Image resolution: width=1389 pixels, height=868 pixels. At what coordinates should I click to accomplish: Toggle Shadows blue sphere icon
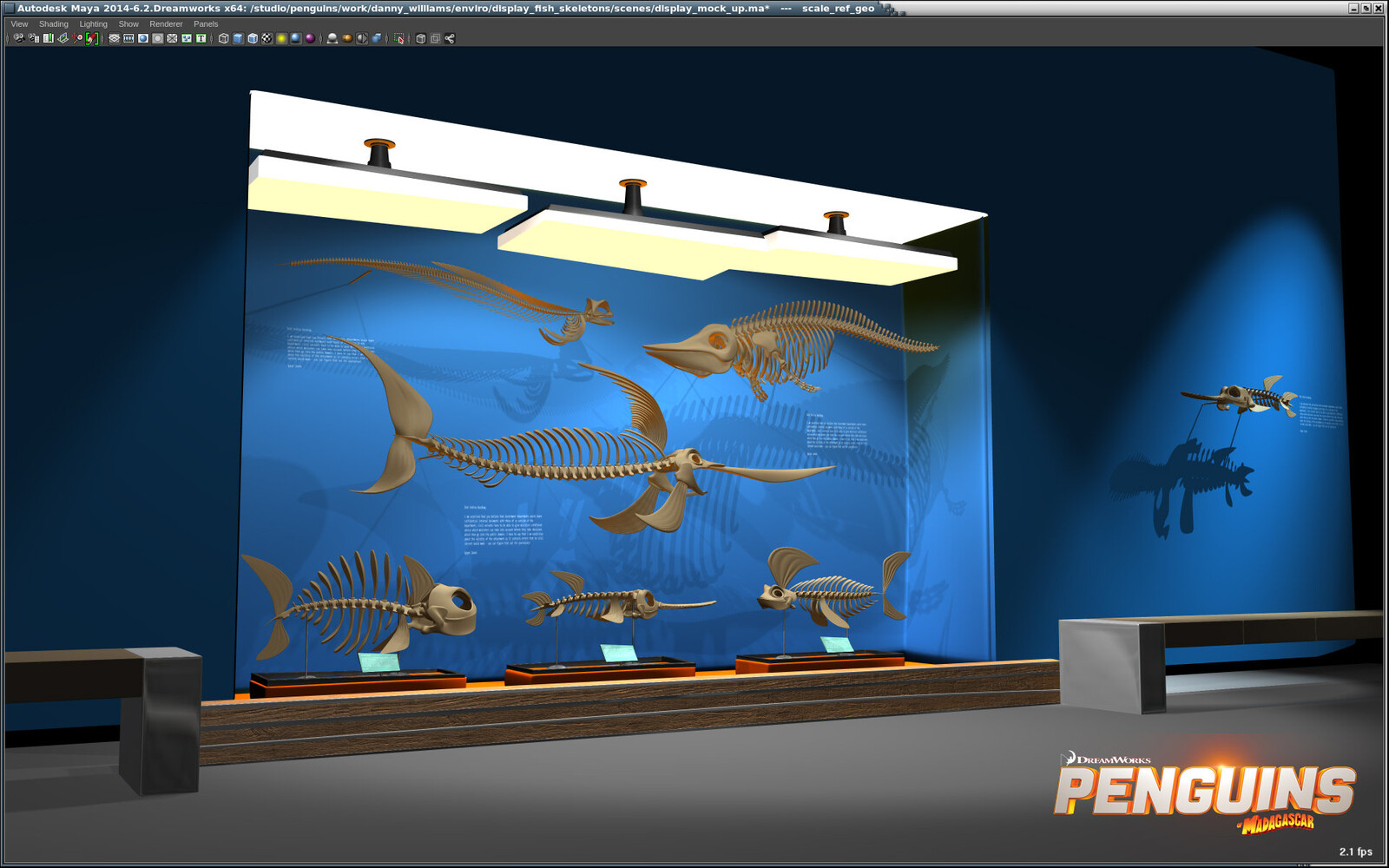[295, 38]
